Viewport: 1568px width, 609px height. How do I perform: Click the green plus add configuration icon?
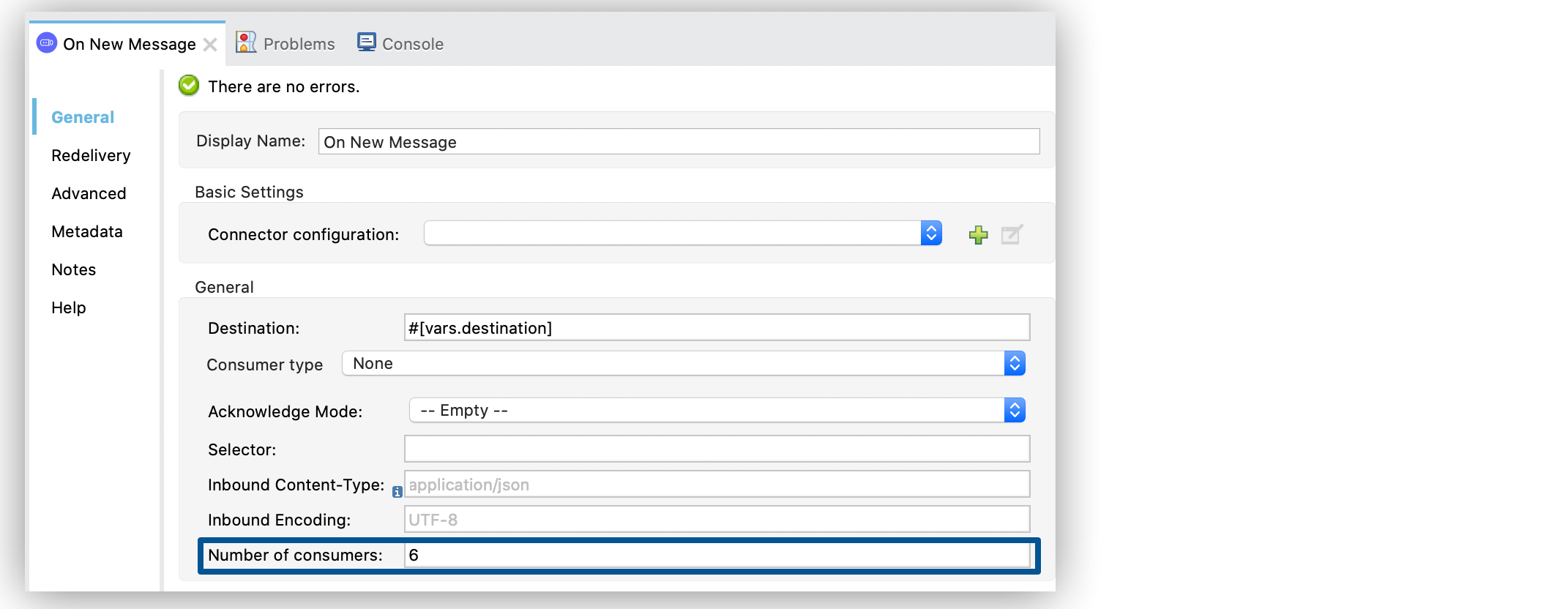[978, 235]
